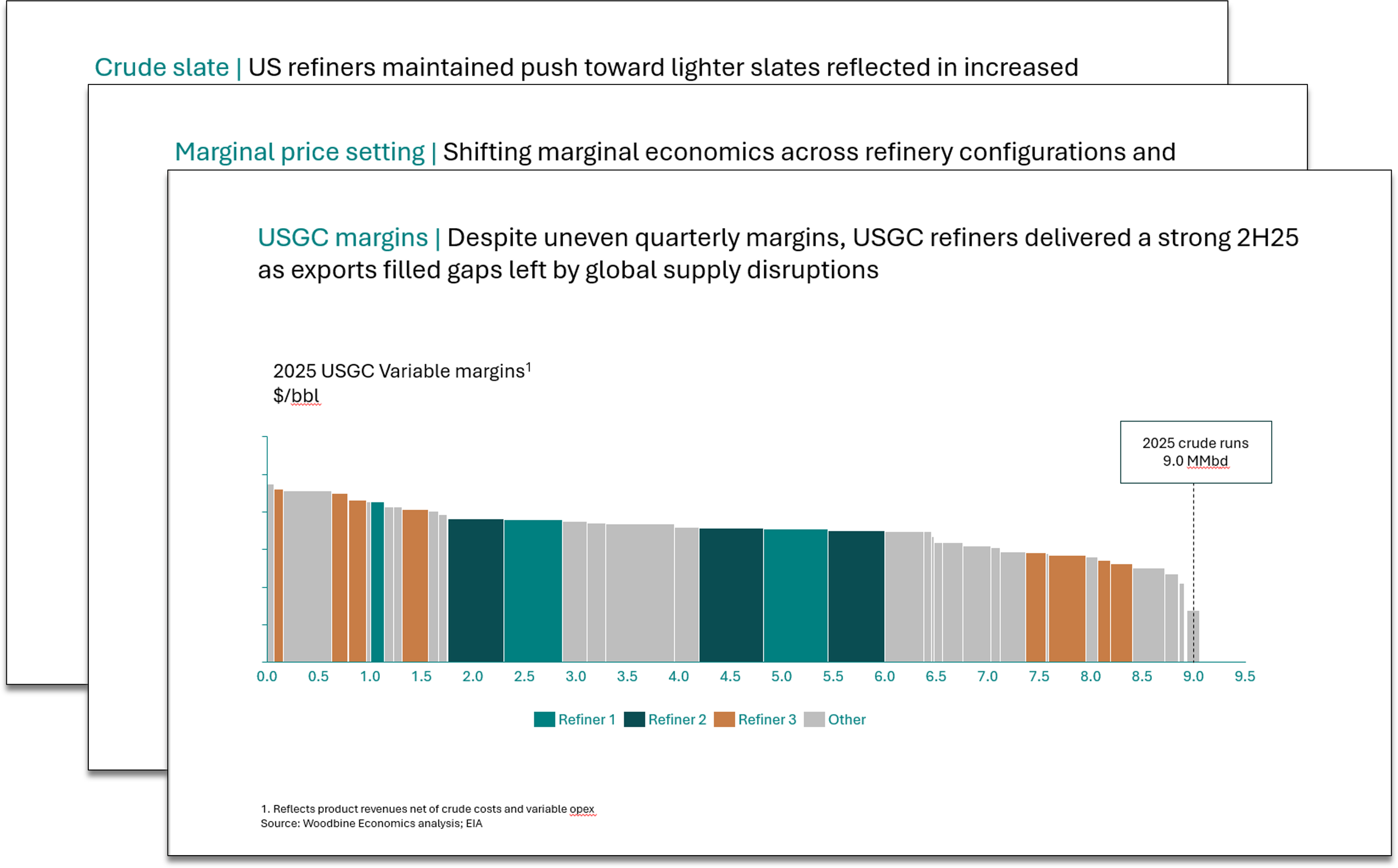This screenshot has height=868, width=1398.
Task: Click the '7.5' x-axis label
Action: tap(1040, 677)
